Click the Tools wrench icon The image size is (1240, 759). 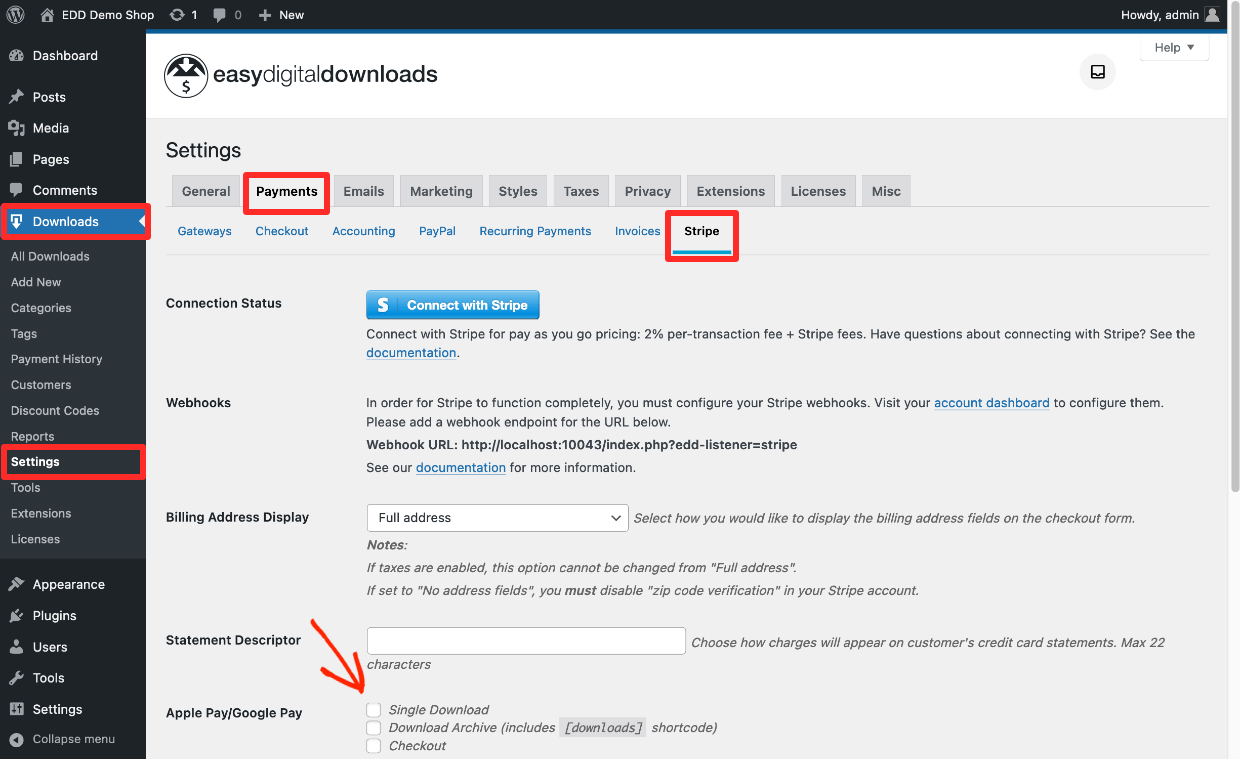coord(16,678)
